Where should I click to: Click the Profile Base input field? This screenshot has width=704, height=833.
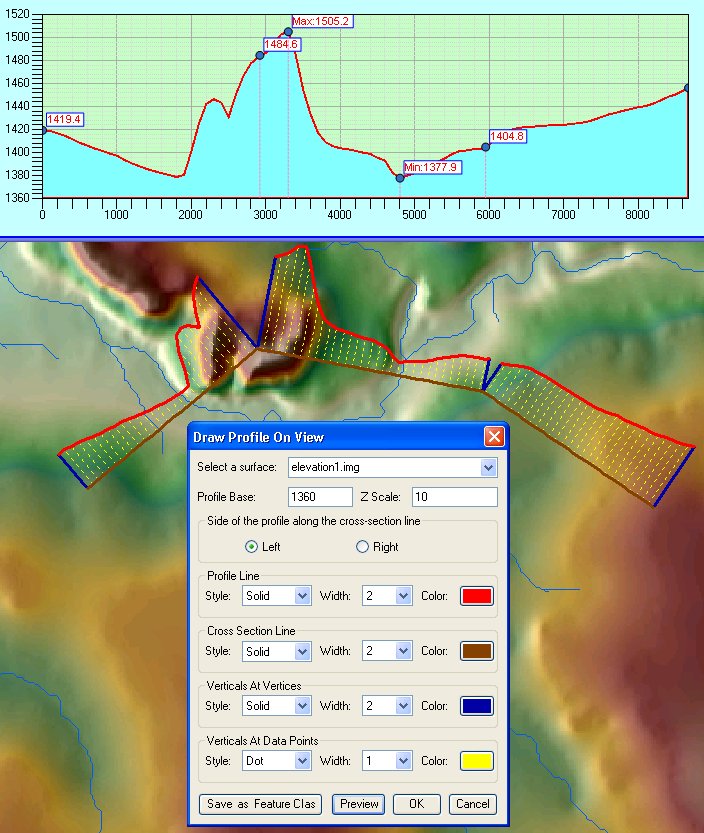[x=320, y=497]
